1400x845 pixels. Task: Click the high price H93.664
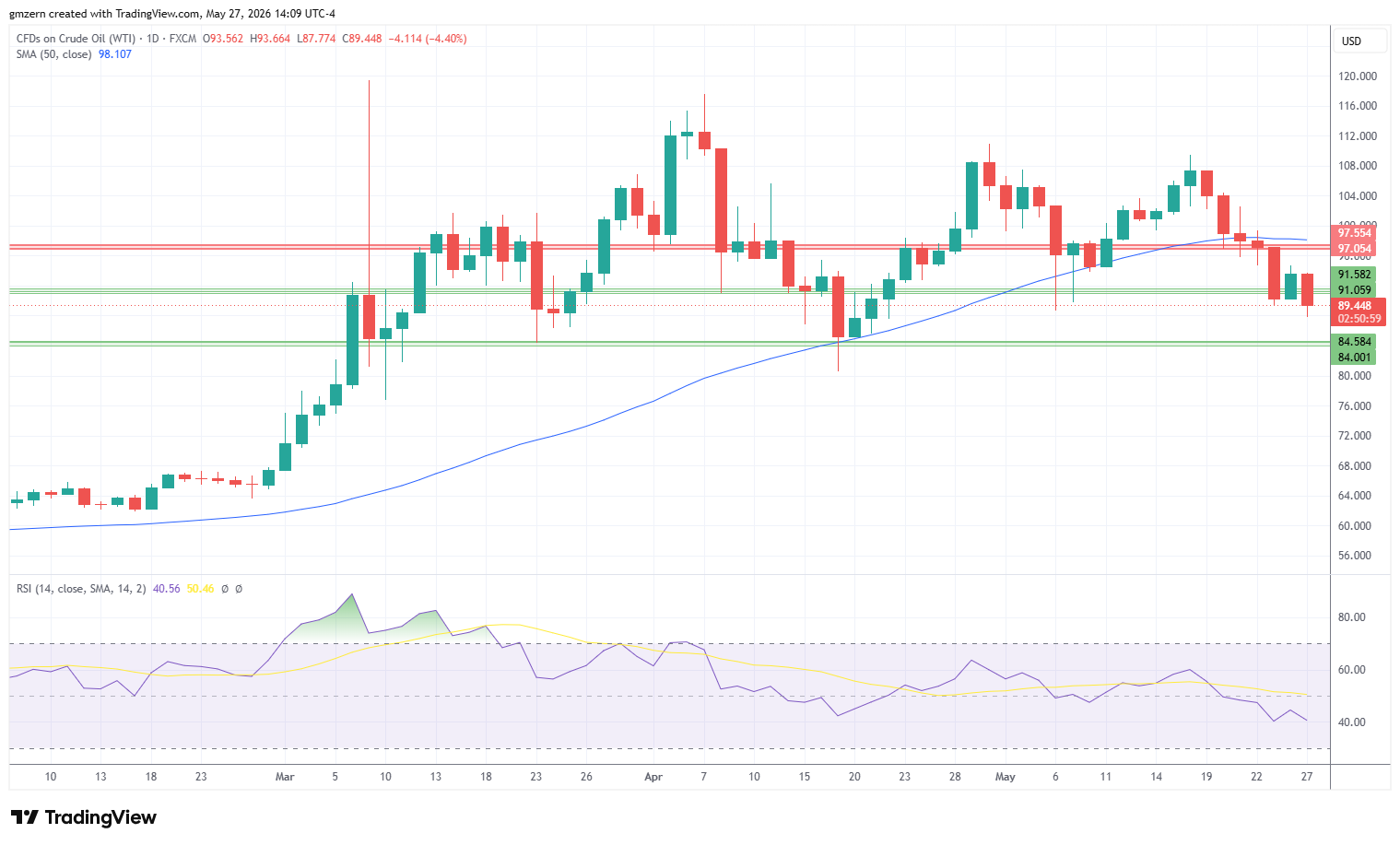point(269,39)
